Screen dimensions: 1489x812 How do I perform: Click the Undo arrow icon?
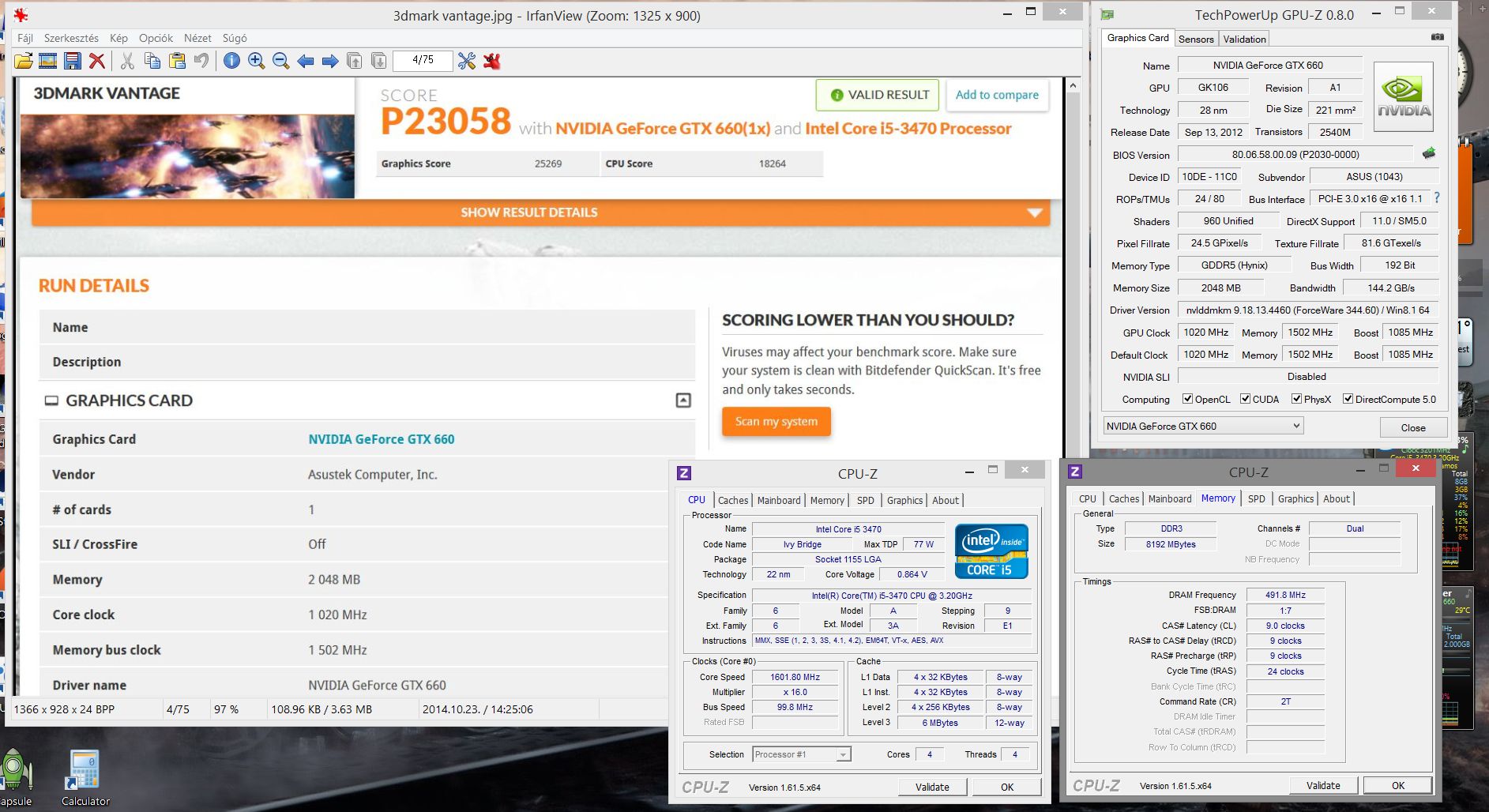pos(201,61)
